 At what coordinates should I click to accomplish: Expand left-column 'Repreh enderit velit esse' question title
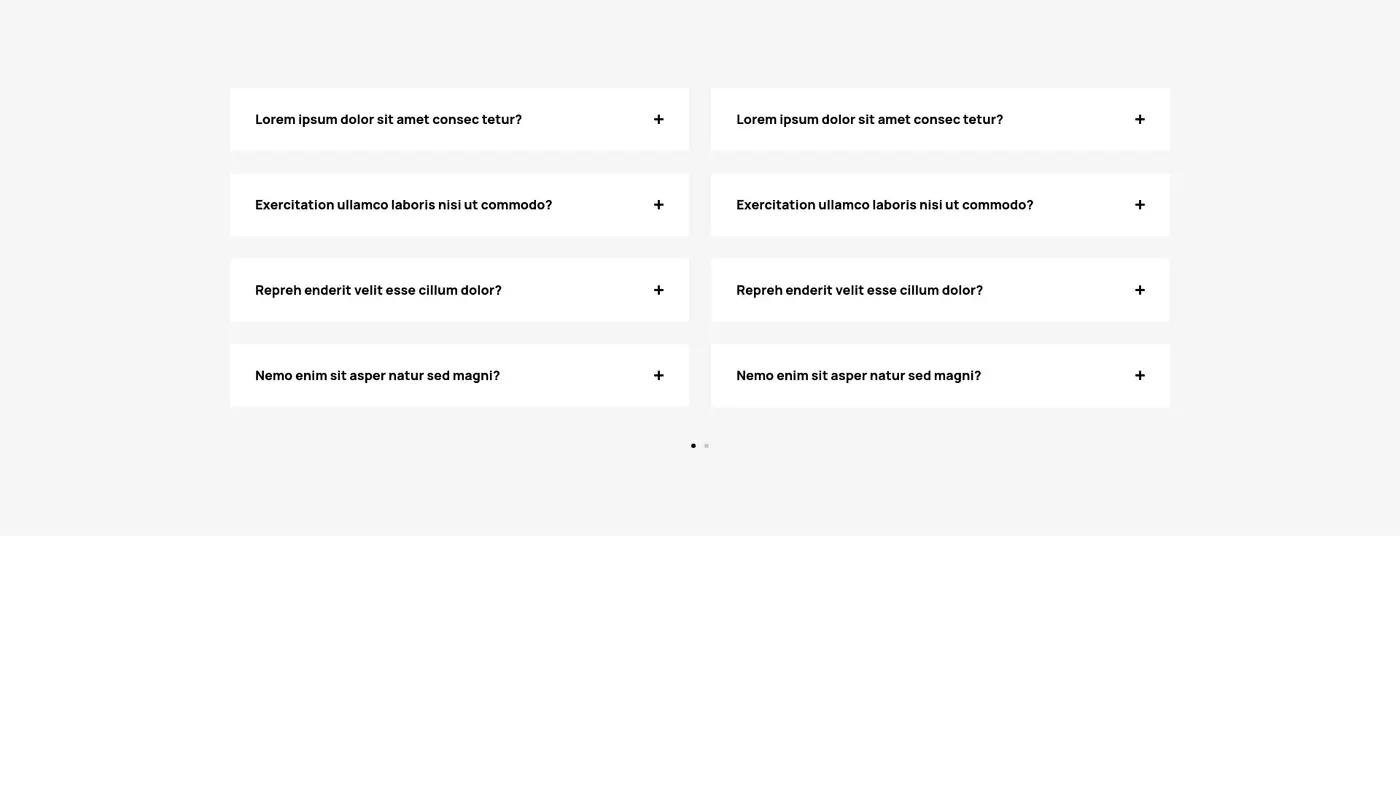[378, 290]
